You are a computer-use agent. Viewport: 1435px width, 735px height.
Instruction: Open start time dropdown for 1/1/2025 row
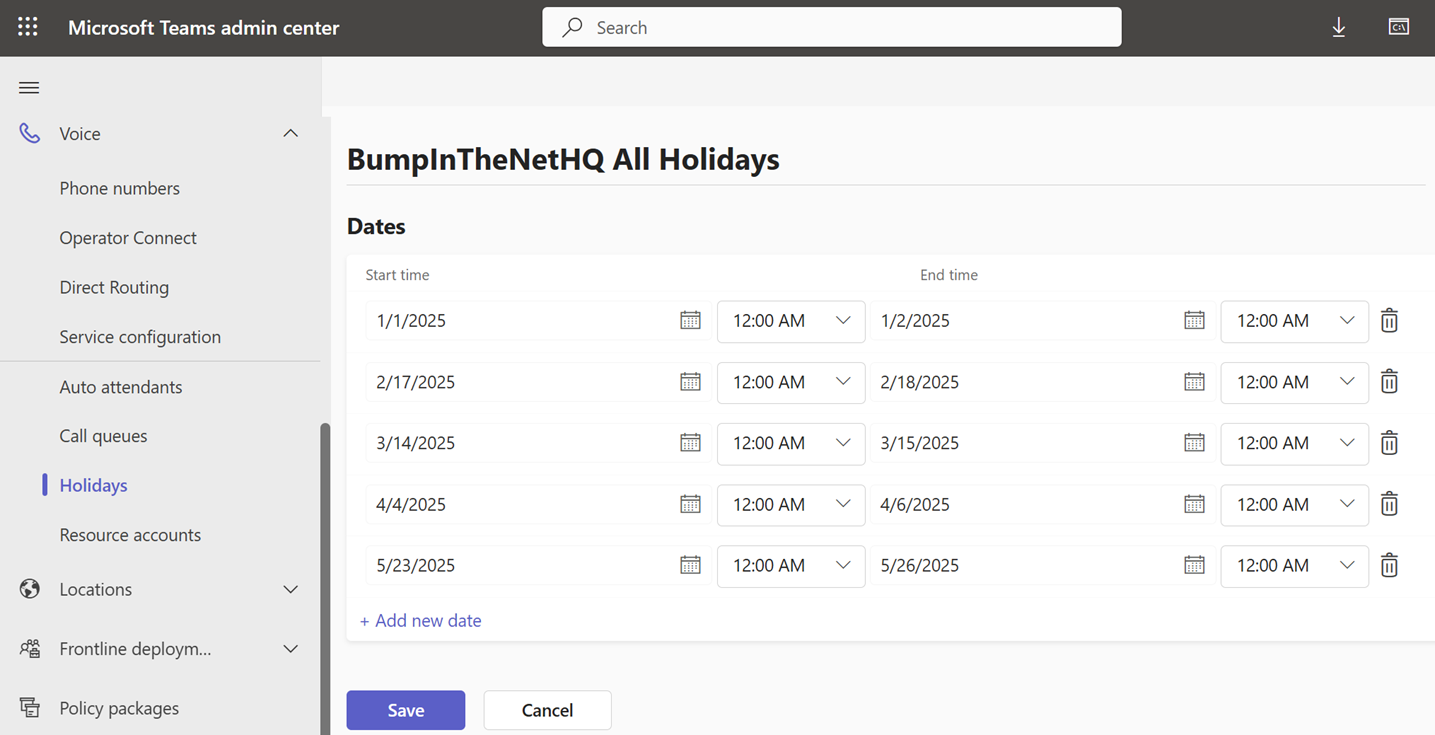tap(791, 321)
